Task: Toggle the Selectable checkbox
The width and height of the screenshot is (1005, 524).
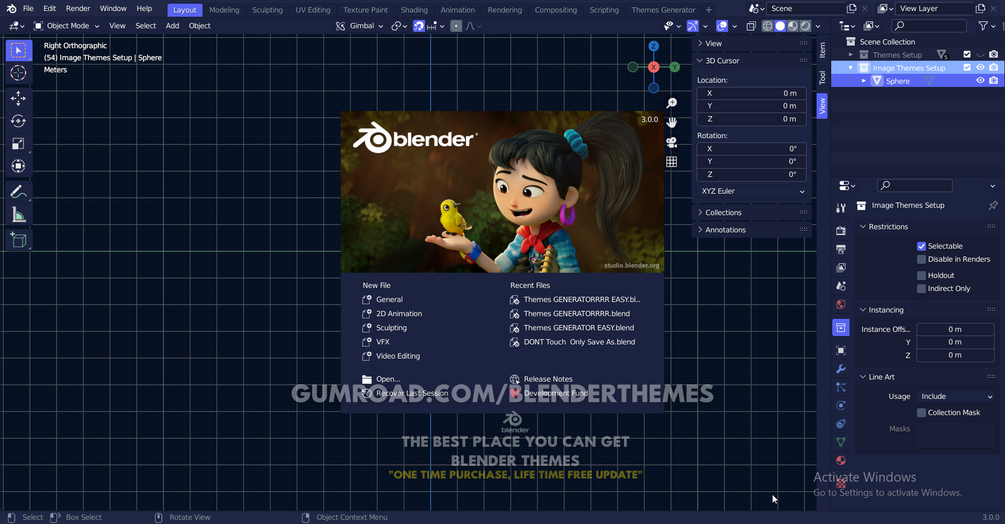Action: click(922, 246)
